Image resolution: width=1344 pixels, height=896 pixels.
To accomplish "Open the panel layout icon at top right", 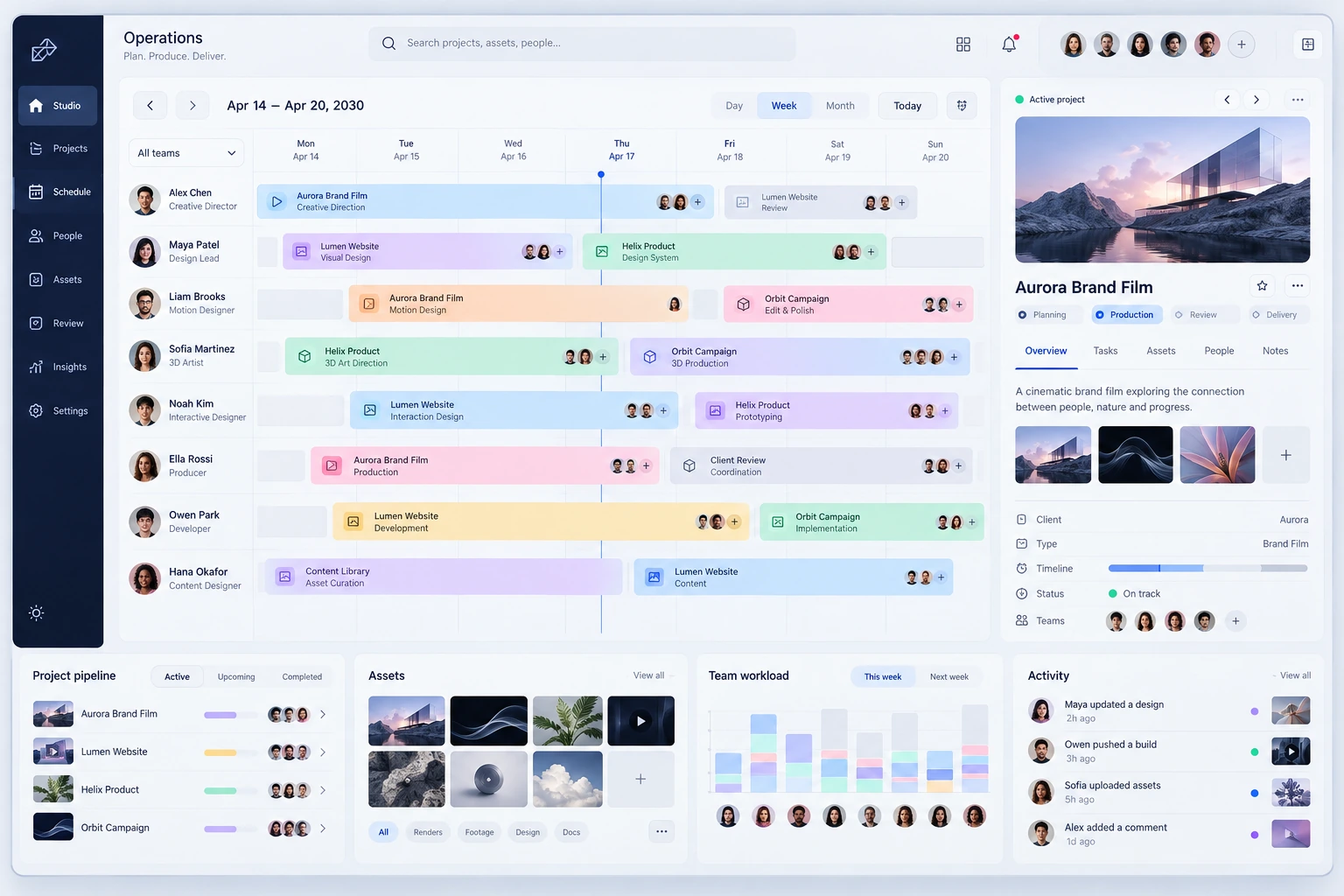I will pos(1308,44).
